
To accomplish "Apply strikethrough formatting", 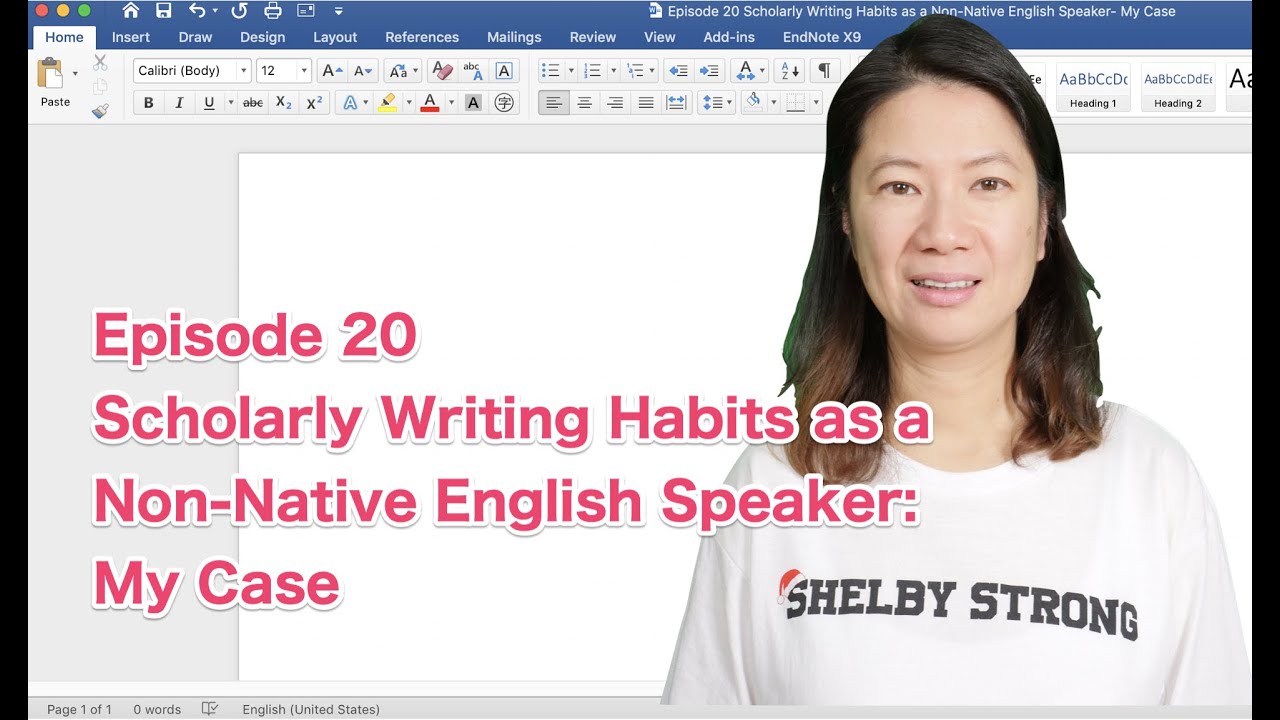I will tap(253, 102).
